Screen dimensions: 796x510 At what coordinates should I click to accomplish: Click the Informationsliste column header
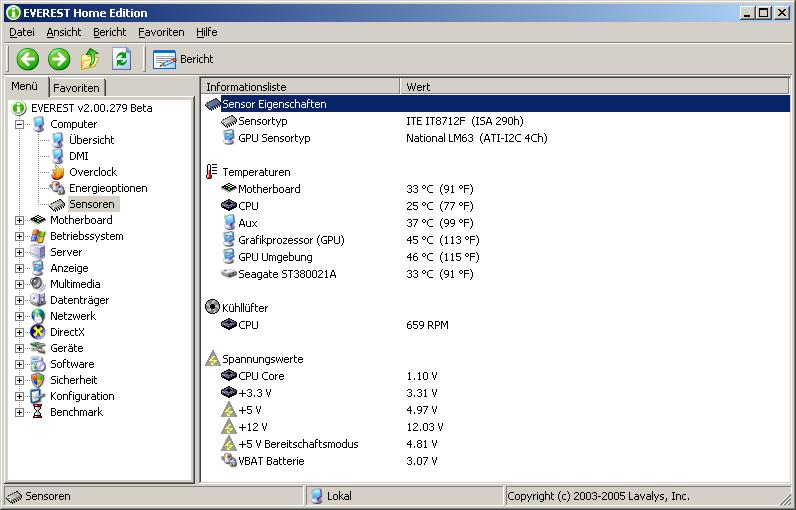coord(301,87)
